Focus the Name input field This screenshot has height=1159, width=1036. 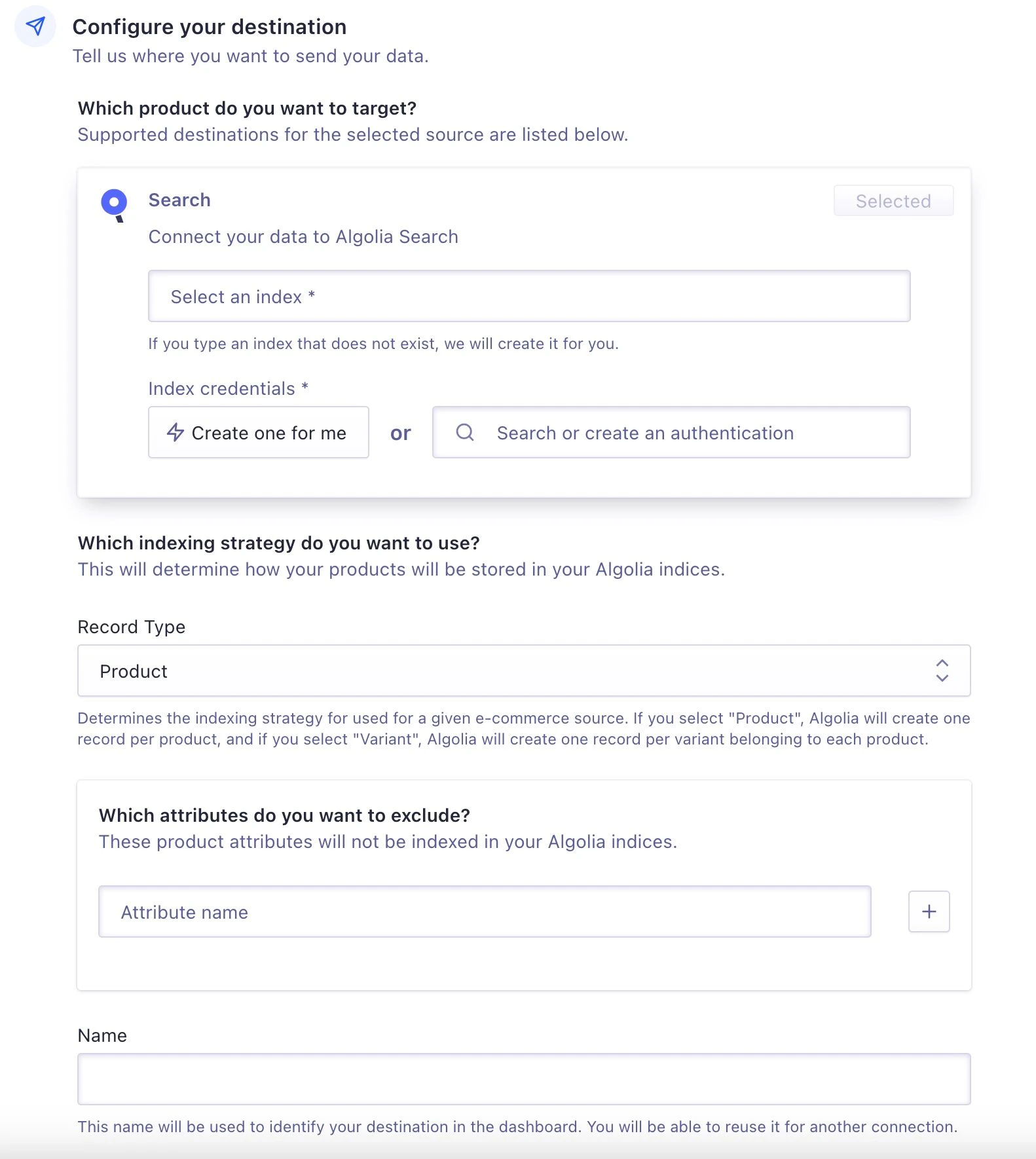[x=523, y=1078]
